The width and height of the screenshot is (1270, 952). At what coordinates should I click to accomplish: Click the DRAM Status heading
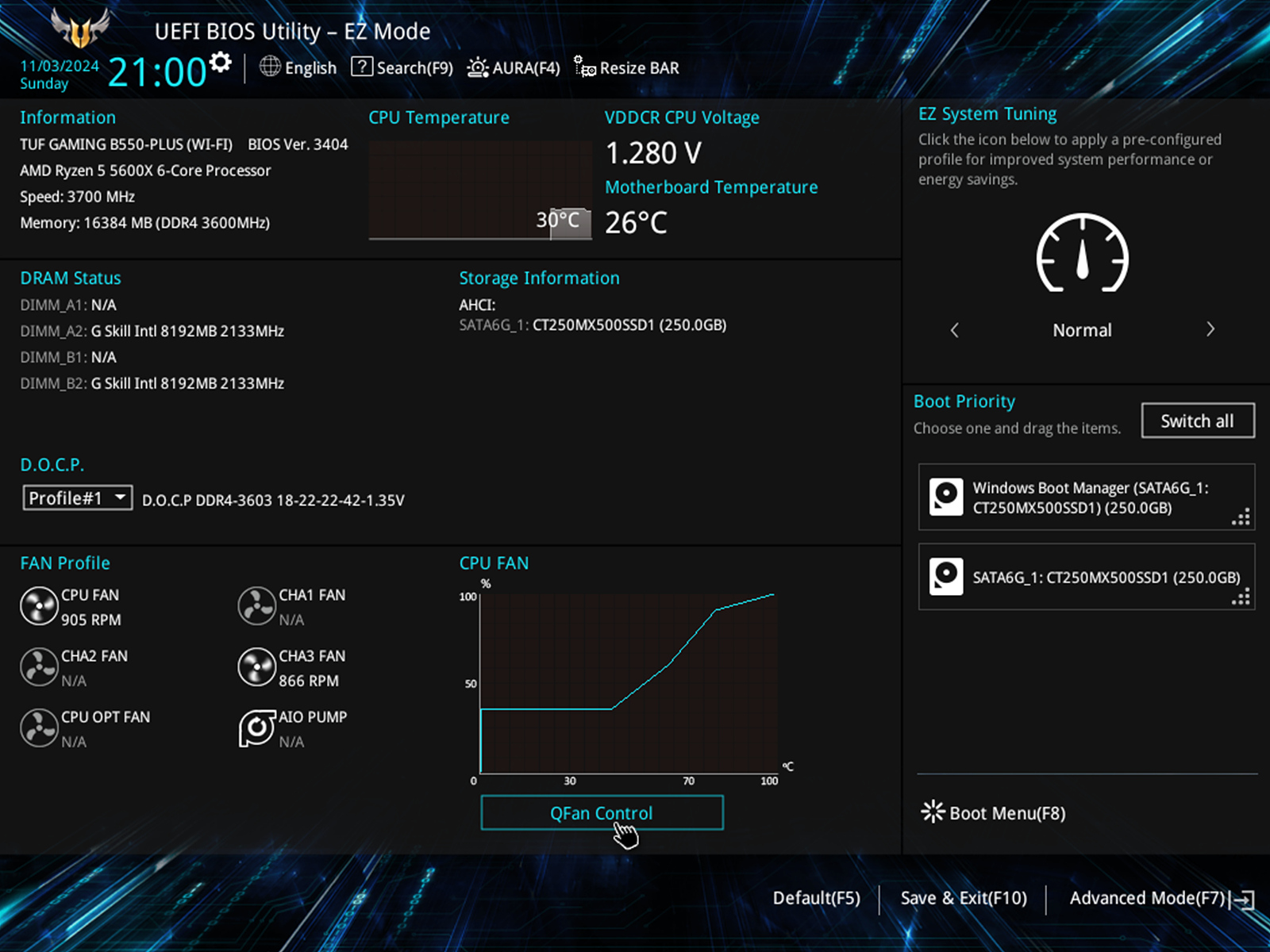coord(71,278)
